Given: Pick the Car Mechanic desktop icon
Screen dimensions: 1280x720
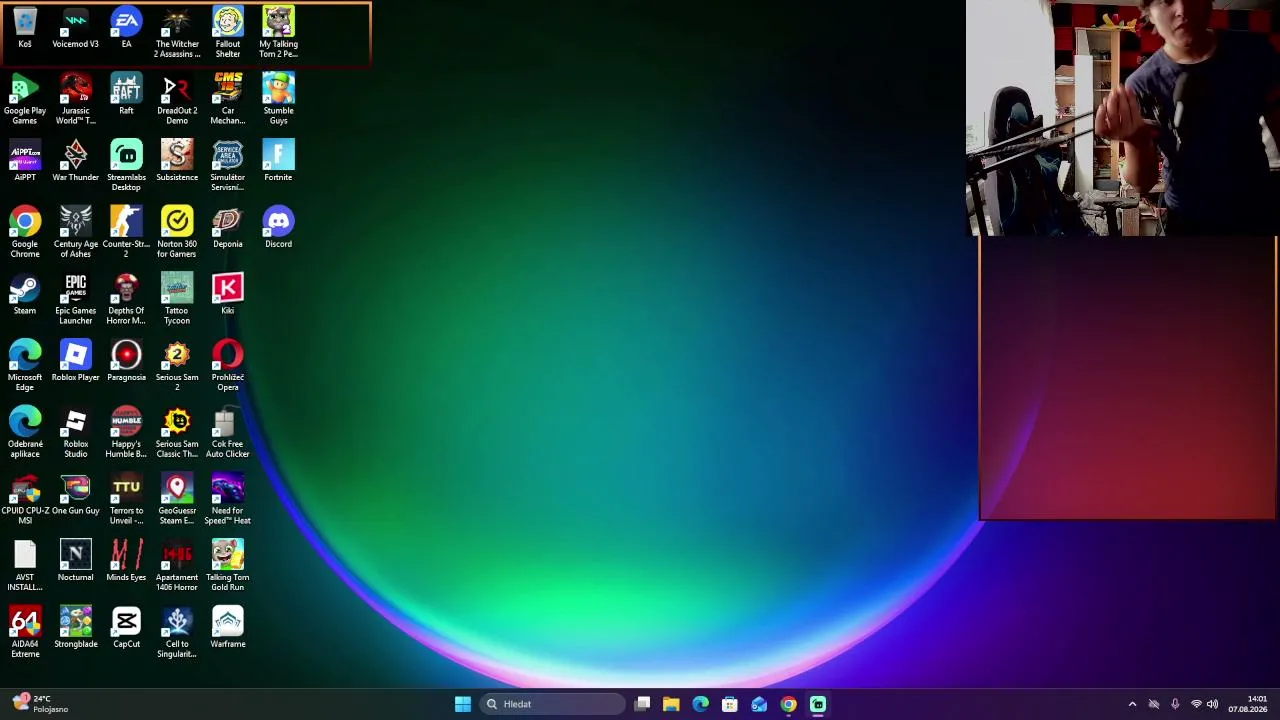Looking at the screenshot, I should [x=228, y=99].
